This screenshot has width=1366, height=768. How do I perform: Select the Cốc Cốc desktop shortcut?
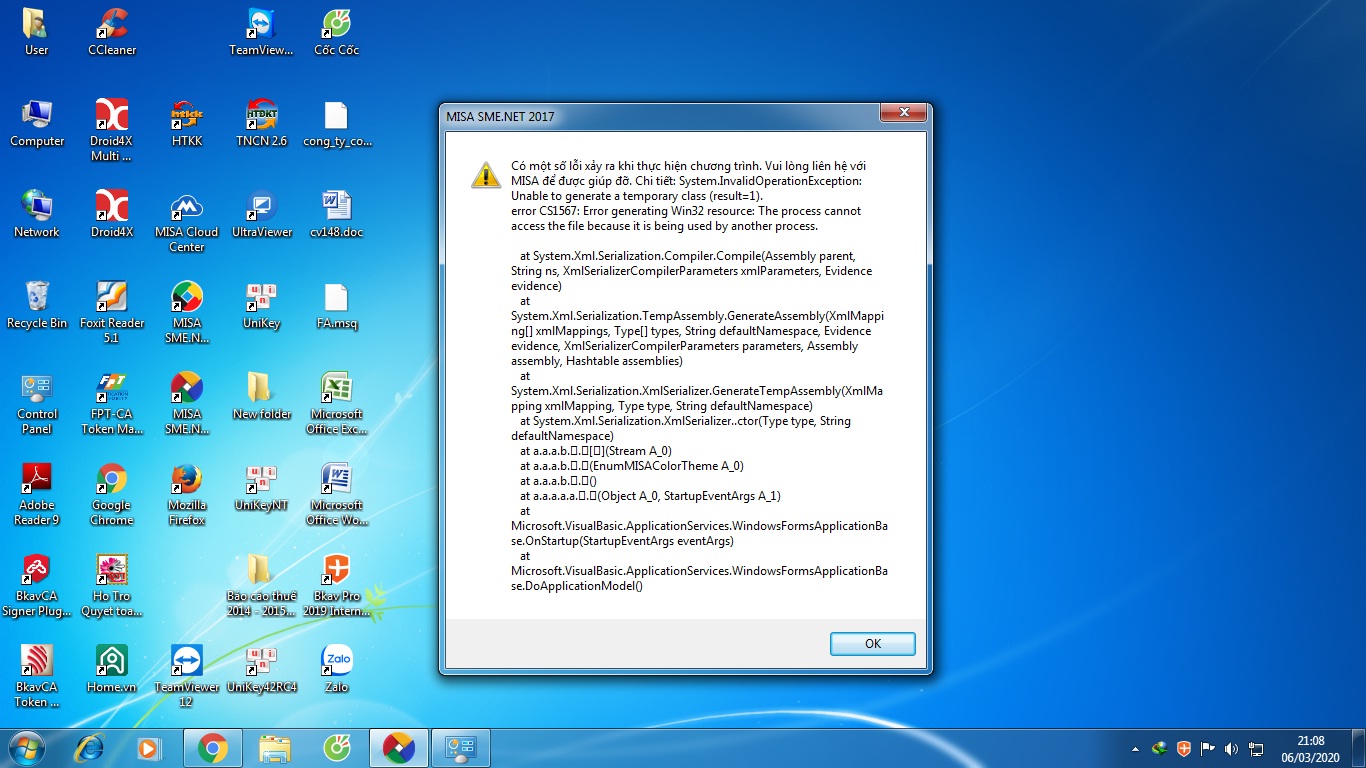click(x=337, y=32)
